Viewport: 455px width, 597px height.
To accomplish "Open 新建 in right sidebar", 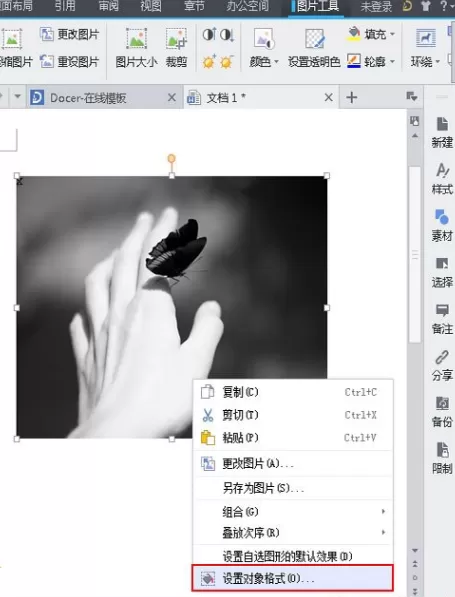I will 442,132.
